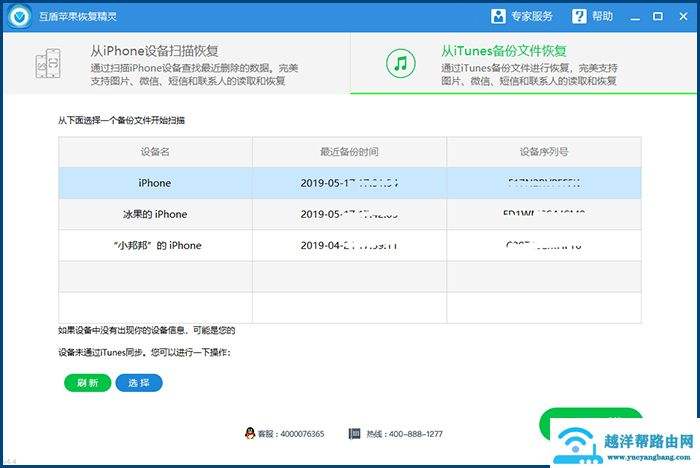Select the "小邦邦" 的 iPhone row

[x=350, y=246]
